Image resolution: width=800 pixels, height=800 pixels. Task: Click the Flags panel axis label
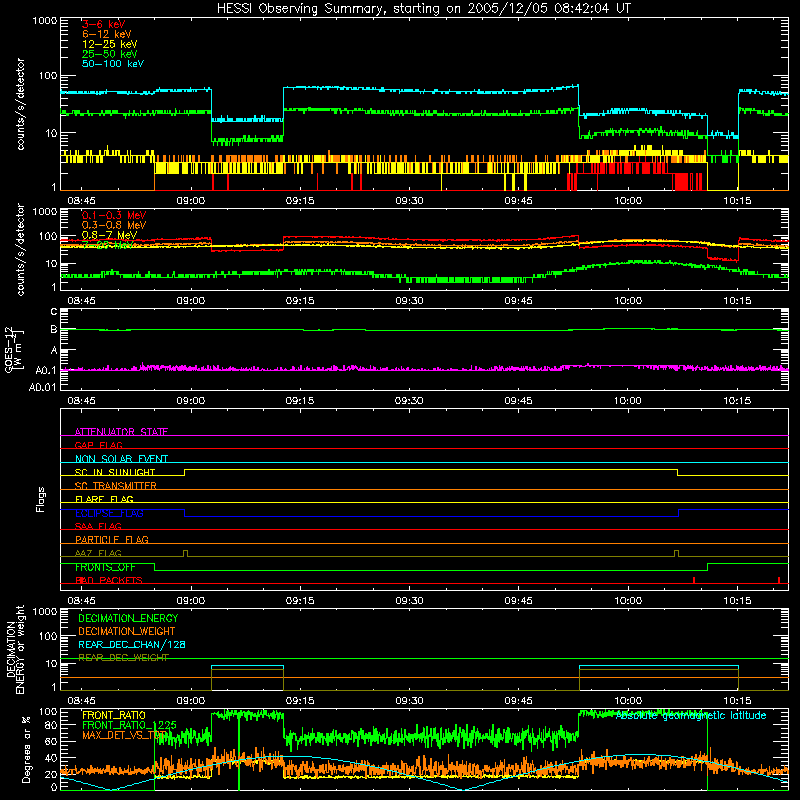point(40,499)
